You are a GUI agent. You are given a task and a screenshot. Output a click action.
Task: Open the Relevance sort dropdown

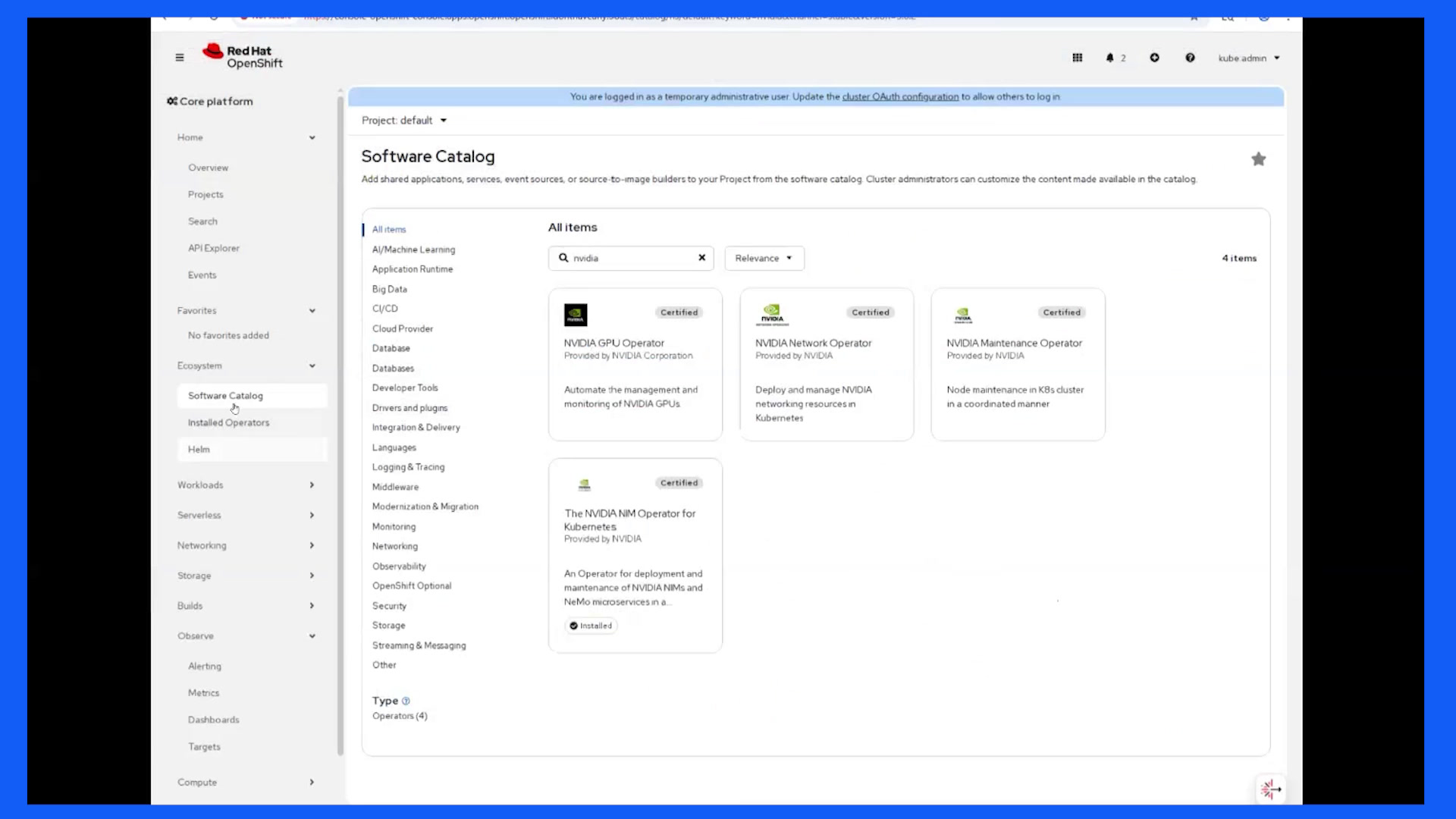pyautogui.click(x=764, y=258)
